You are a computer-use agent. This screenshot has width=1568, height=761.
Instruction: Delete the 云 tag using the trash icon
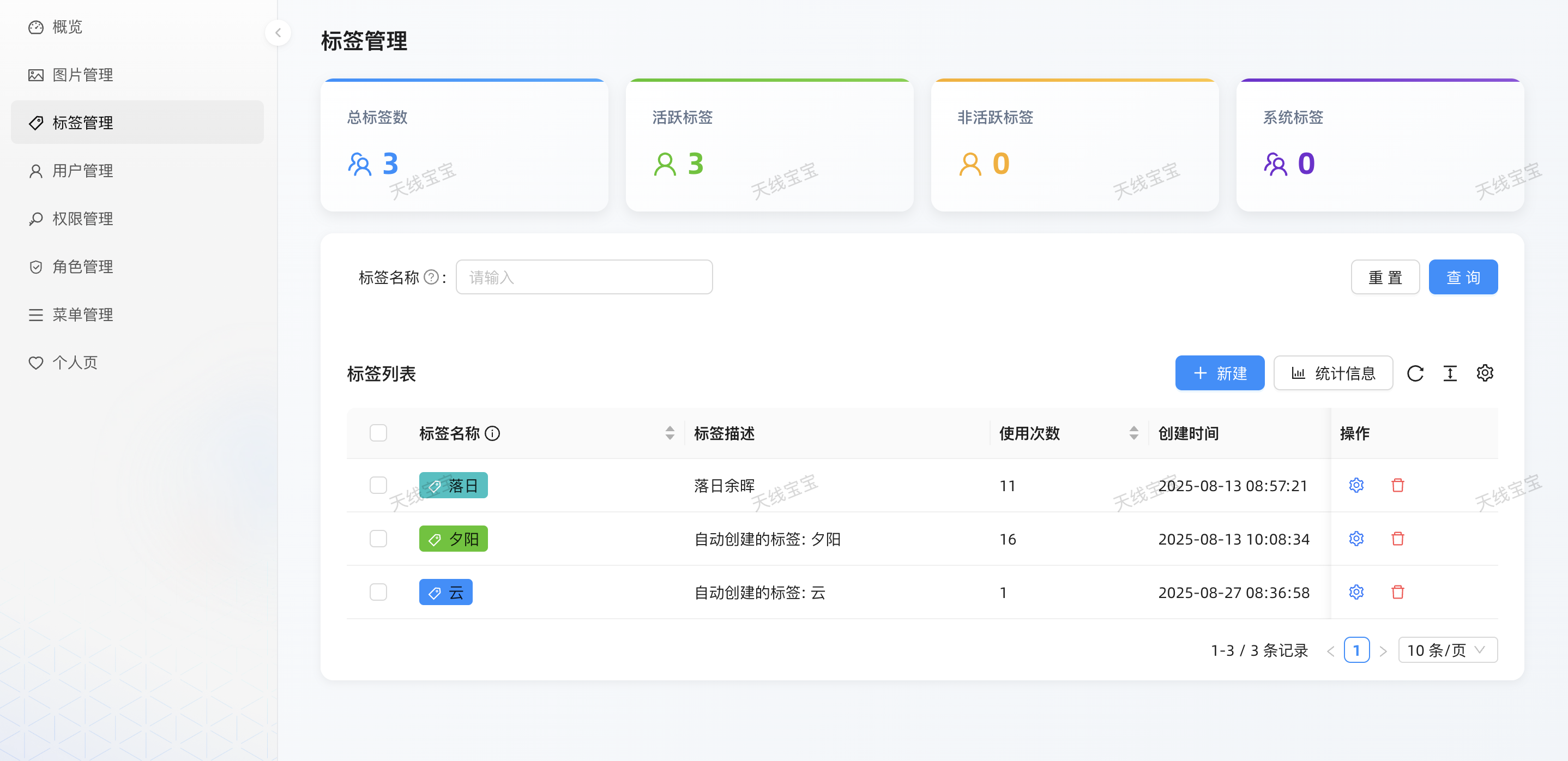1397,592
